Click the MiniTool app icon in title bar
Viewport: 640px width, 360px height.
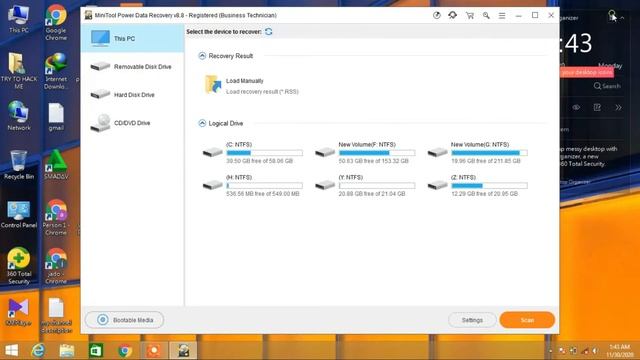click(88, 15)
